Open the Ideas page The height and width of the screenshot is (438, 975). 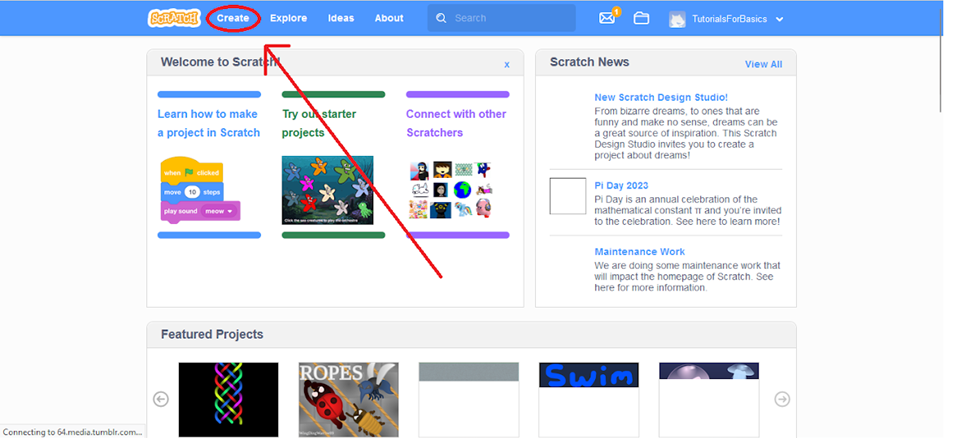pos(341,18)
